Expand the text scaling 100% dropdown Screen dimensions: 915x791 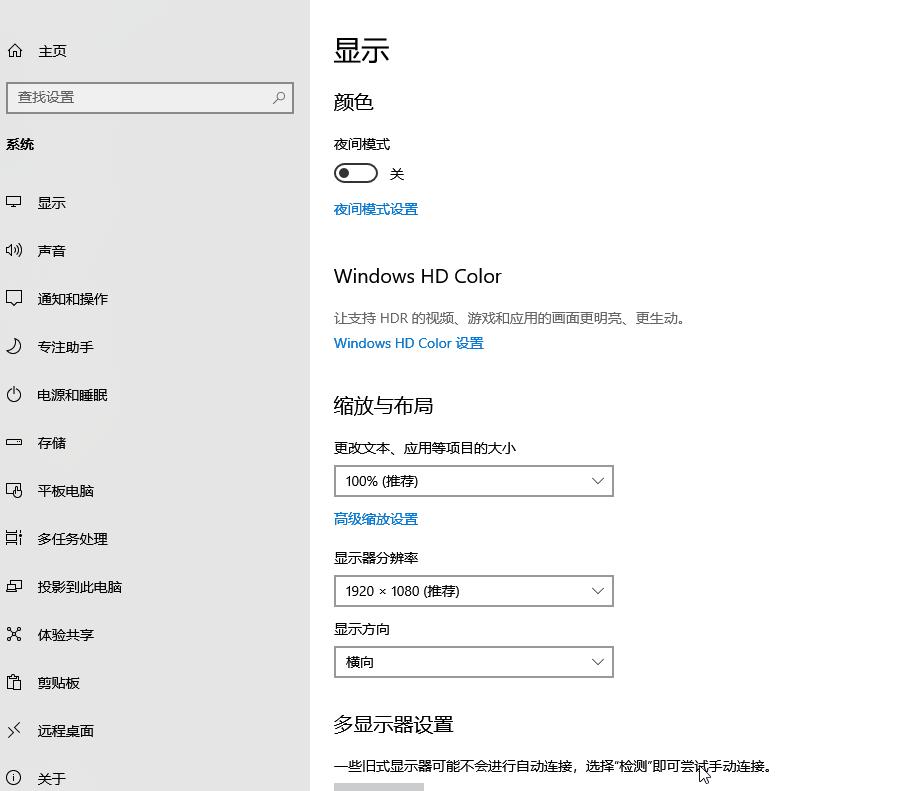click(473, 481)
